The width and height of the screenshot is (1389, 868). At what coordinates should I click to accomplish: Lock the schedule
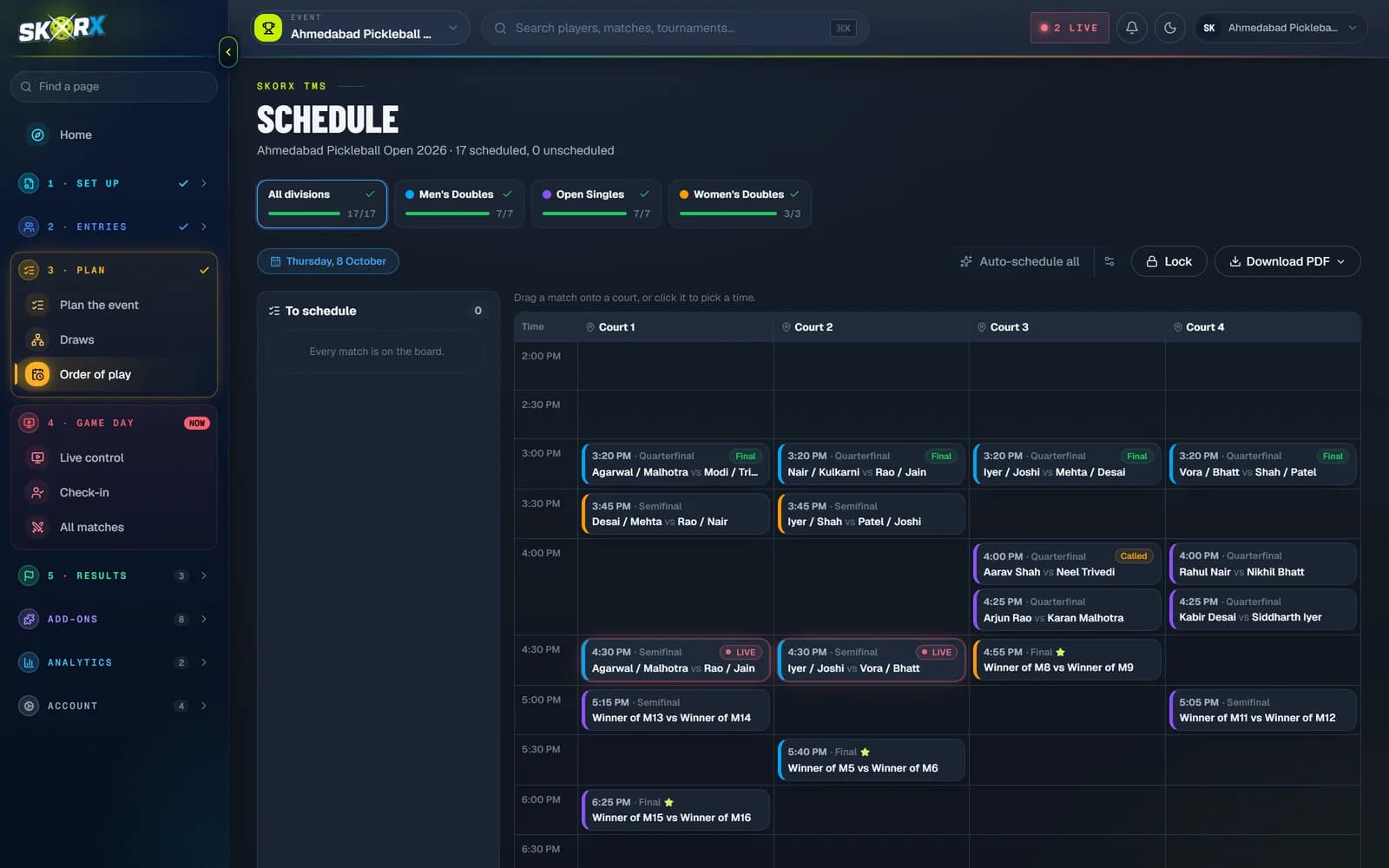[1168, 261]
